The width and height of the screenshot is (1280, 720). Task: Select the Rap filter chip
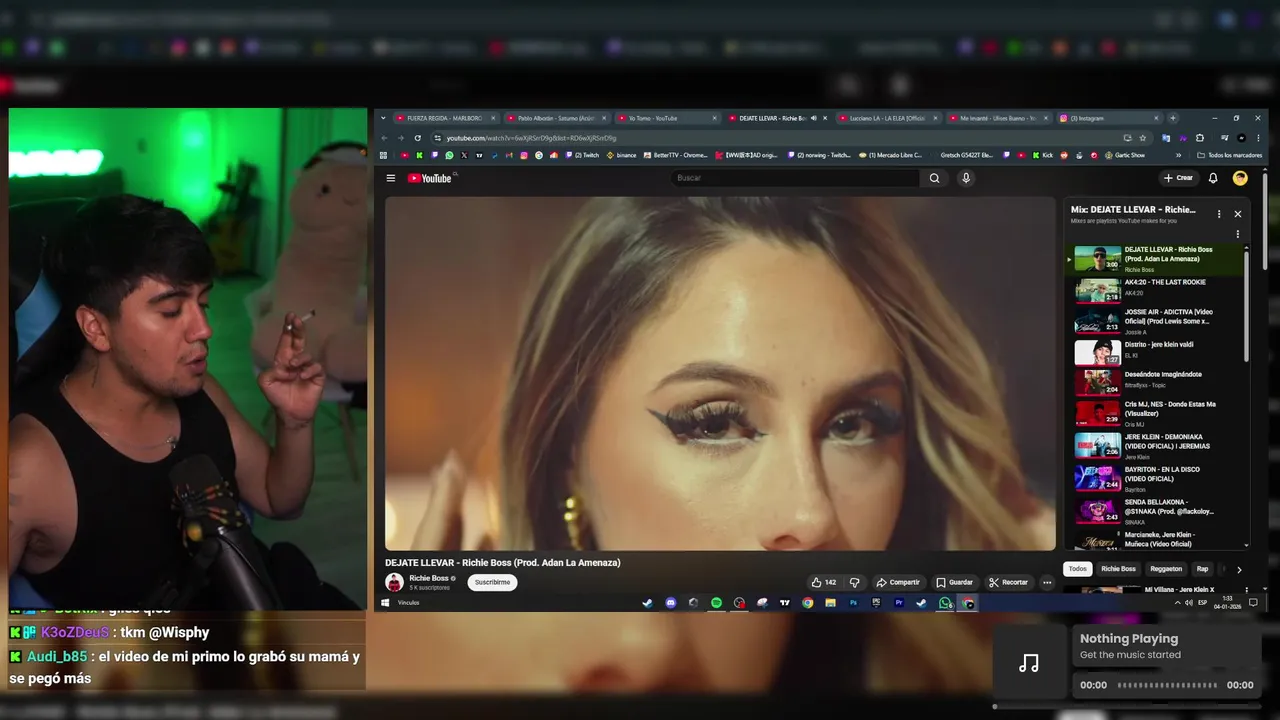tap(1202, 569)
